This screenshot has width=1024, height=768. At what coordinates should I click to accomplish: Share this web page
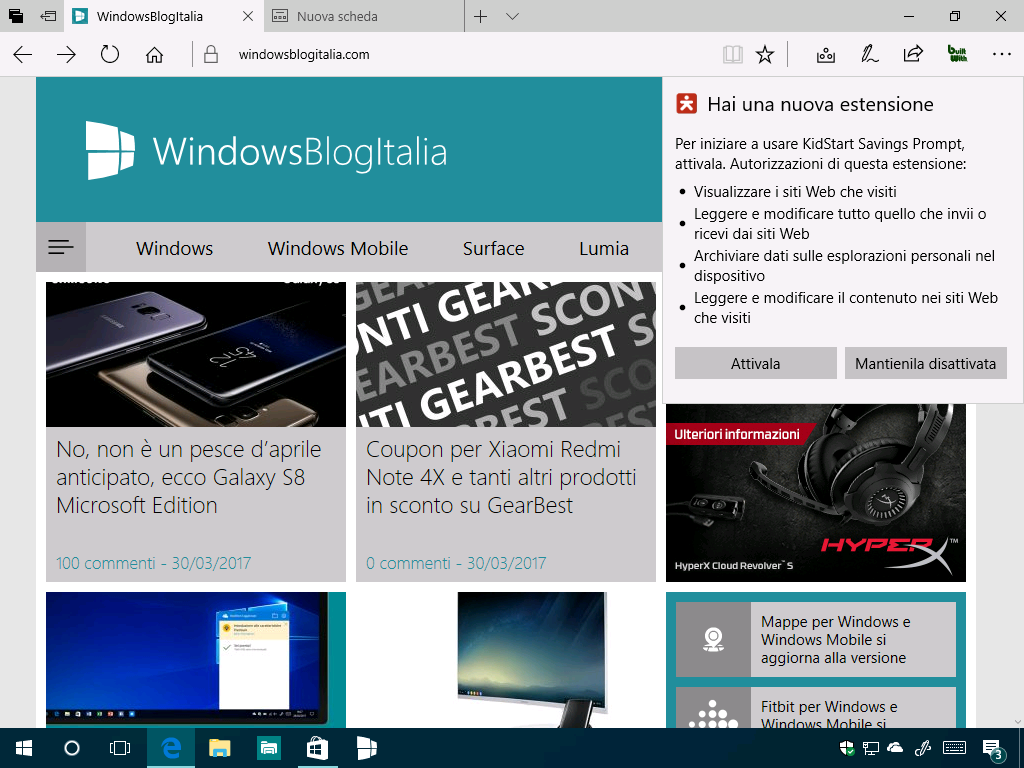913,54
